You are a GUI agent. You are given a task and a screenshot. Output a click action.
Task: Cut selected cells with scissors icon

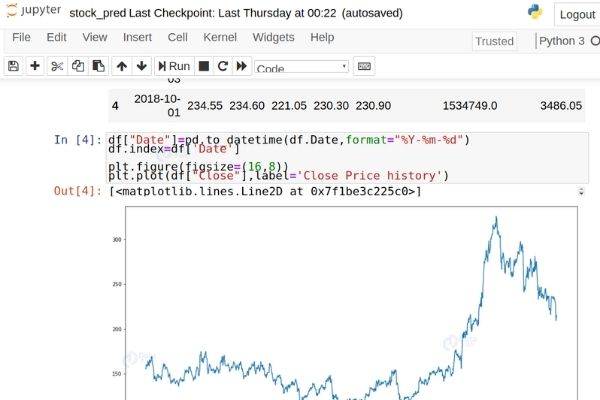(57, 66)
